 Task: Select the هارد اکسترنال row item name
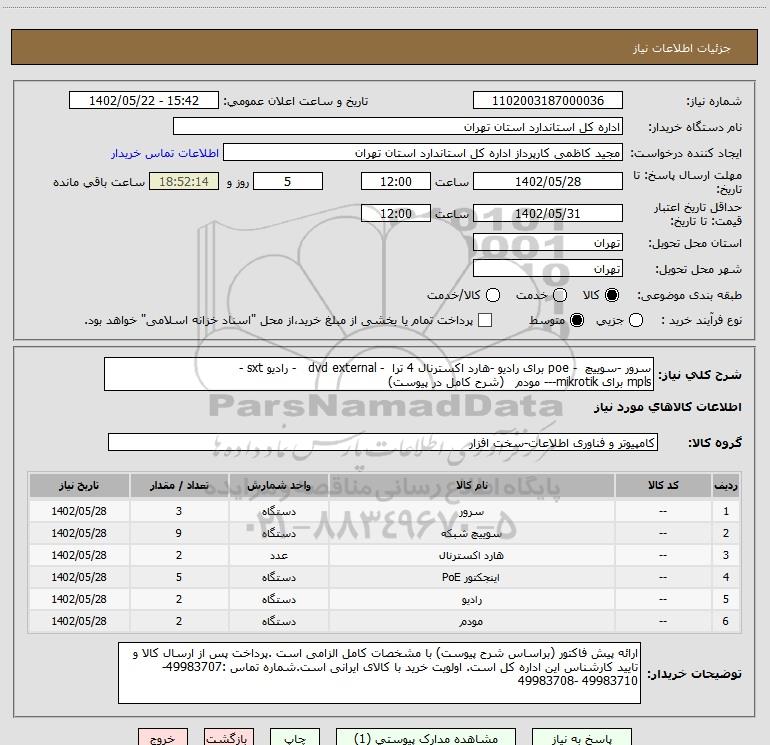coord(471,555)
